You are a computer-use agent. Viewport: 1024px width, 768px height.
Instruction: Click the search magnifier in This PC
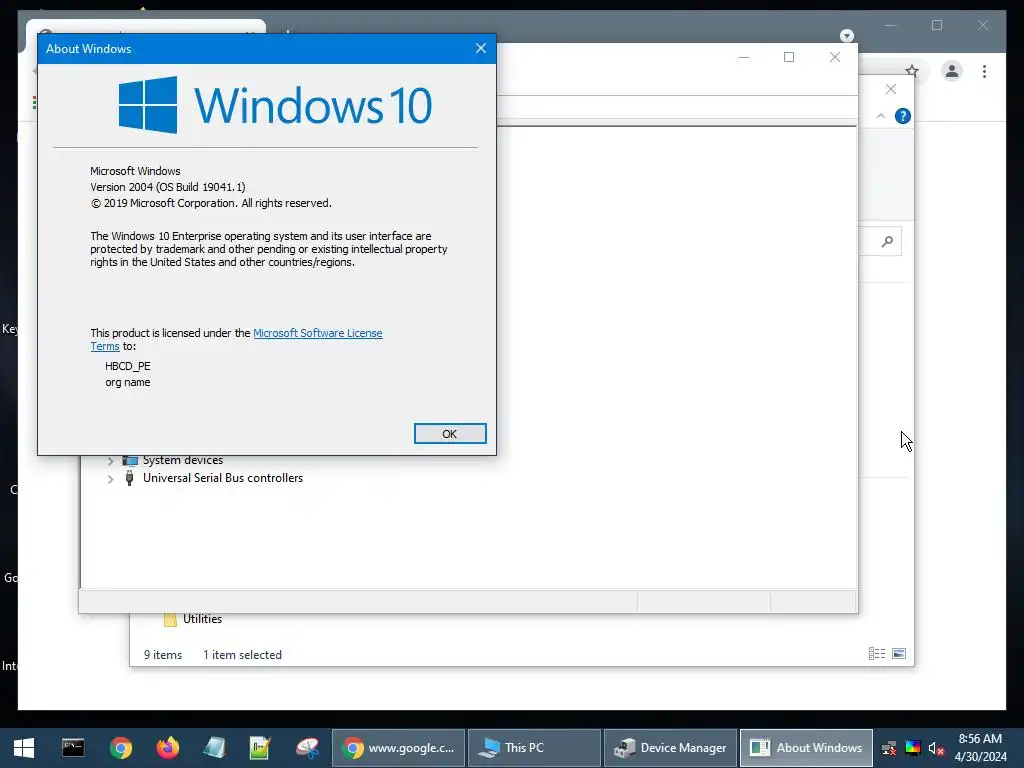coord(887,242)
